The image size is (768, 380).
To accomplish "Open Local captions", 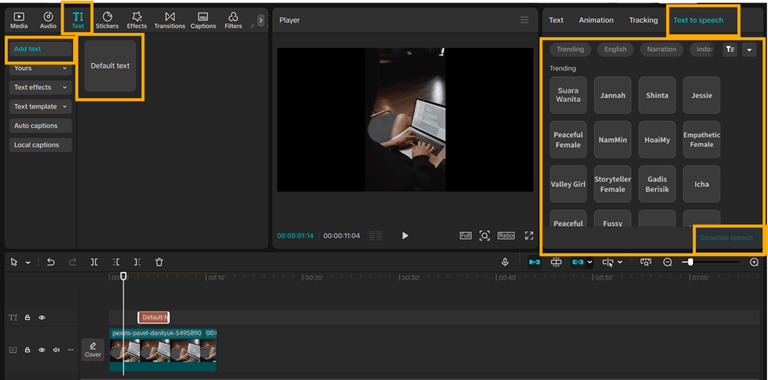I will pyautogui.click(x=41, y=145).
